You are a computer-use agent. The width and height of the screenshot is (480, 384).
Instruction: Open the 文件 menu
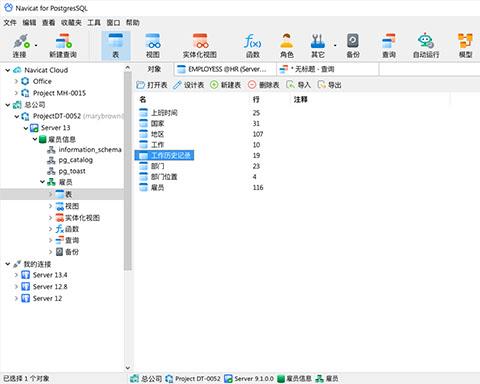click(10, 23)
